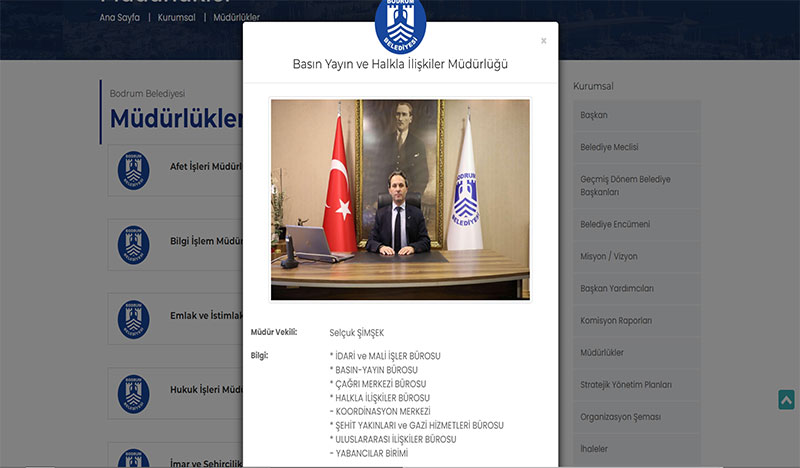Click the Müdürlükler page heading
Image resolution: width=800 pixels, height=468 pixels.
click(176, 119)
